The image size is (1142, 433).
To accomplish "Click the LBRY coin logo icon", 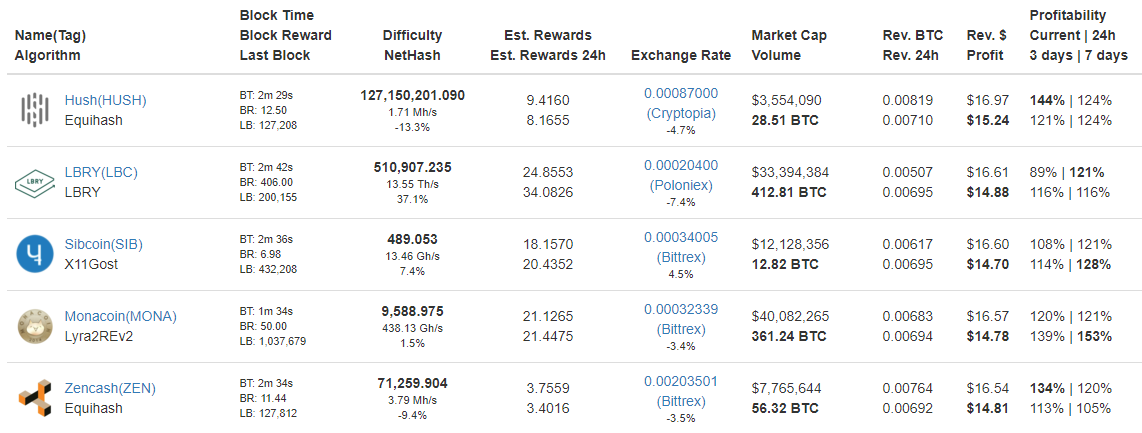I will tap(35, 182).
